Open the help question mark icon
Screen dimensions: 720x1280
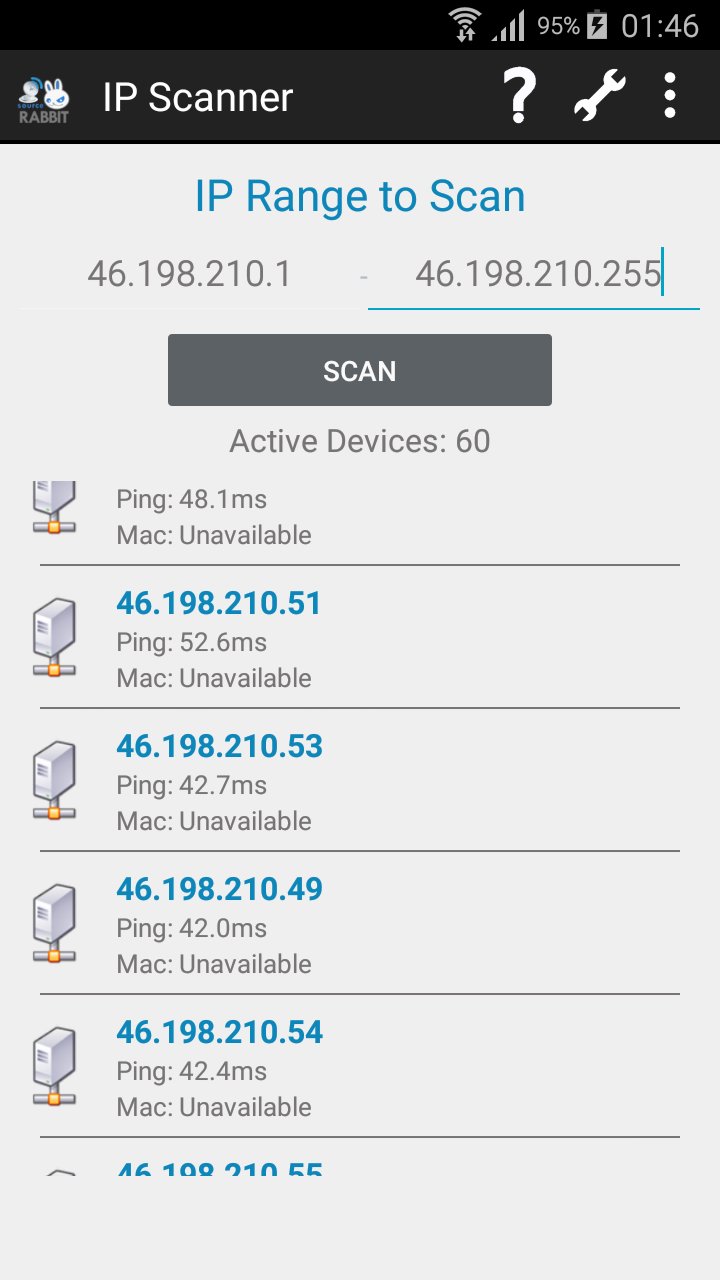(519, 96)
